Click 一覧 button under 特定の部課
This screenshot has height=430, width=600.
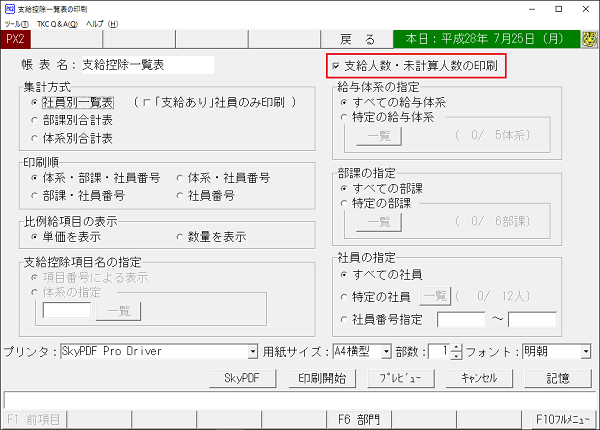[379, 222]
